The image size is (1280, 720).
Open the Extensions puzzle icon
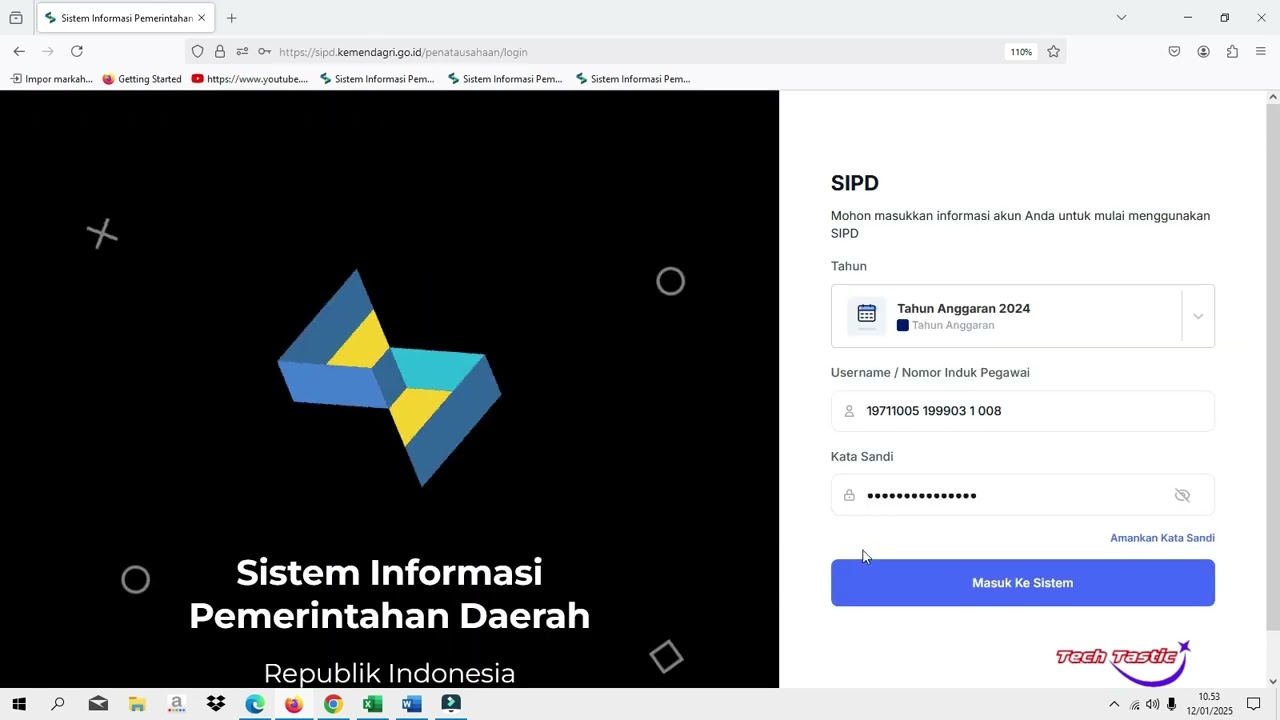coord(1232,52)
